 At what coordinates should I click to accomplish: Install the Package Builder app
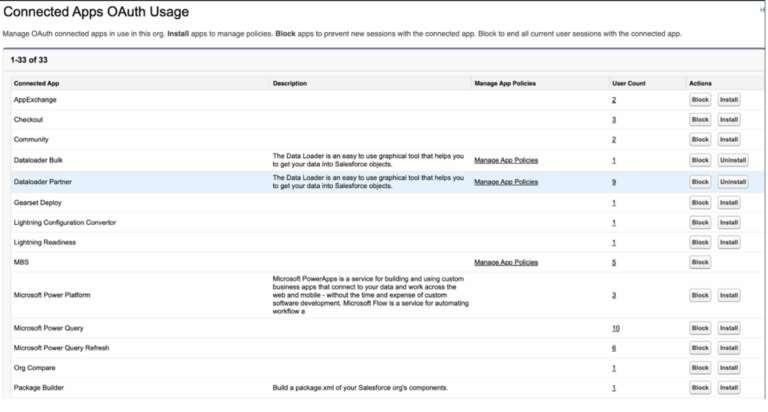pos(728,388)
